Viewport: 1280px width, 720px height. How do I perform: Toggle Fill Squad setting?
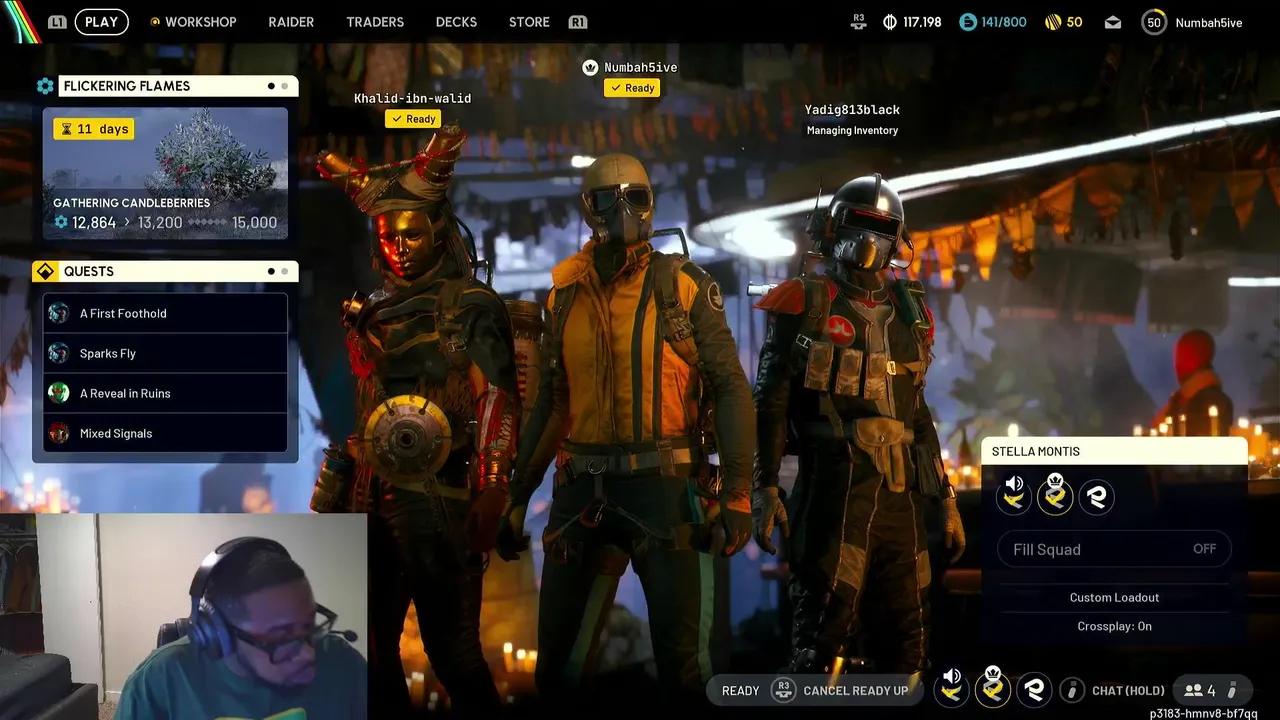(1114, 549)
